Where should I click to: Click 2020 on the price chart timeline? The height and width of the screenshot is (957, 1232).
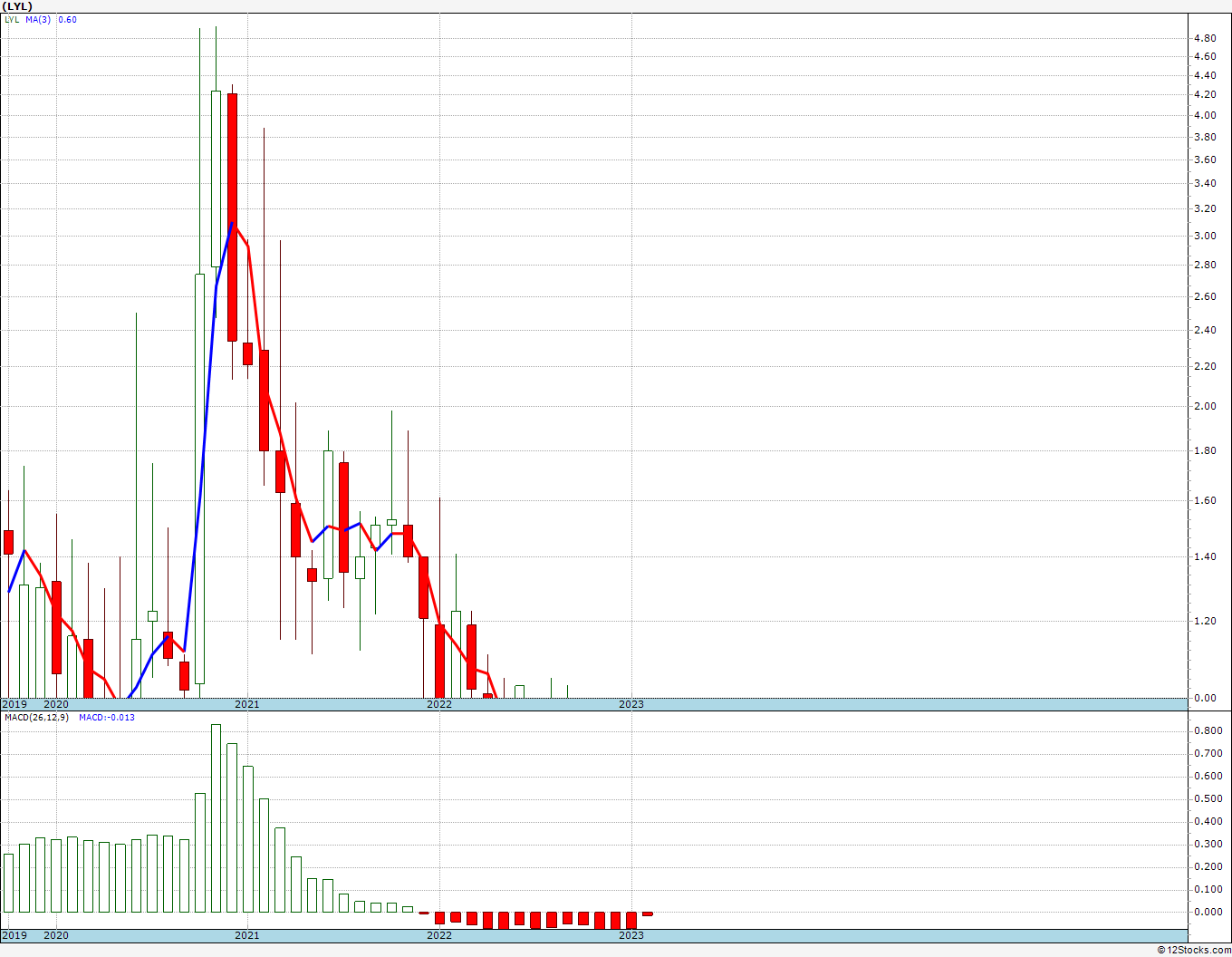click(56, 704)
